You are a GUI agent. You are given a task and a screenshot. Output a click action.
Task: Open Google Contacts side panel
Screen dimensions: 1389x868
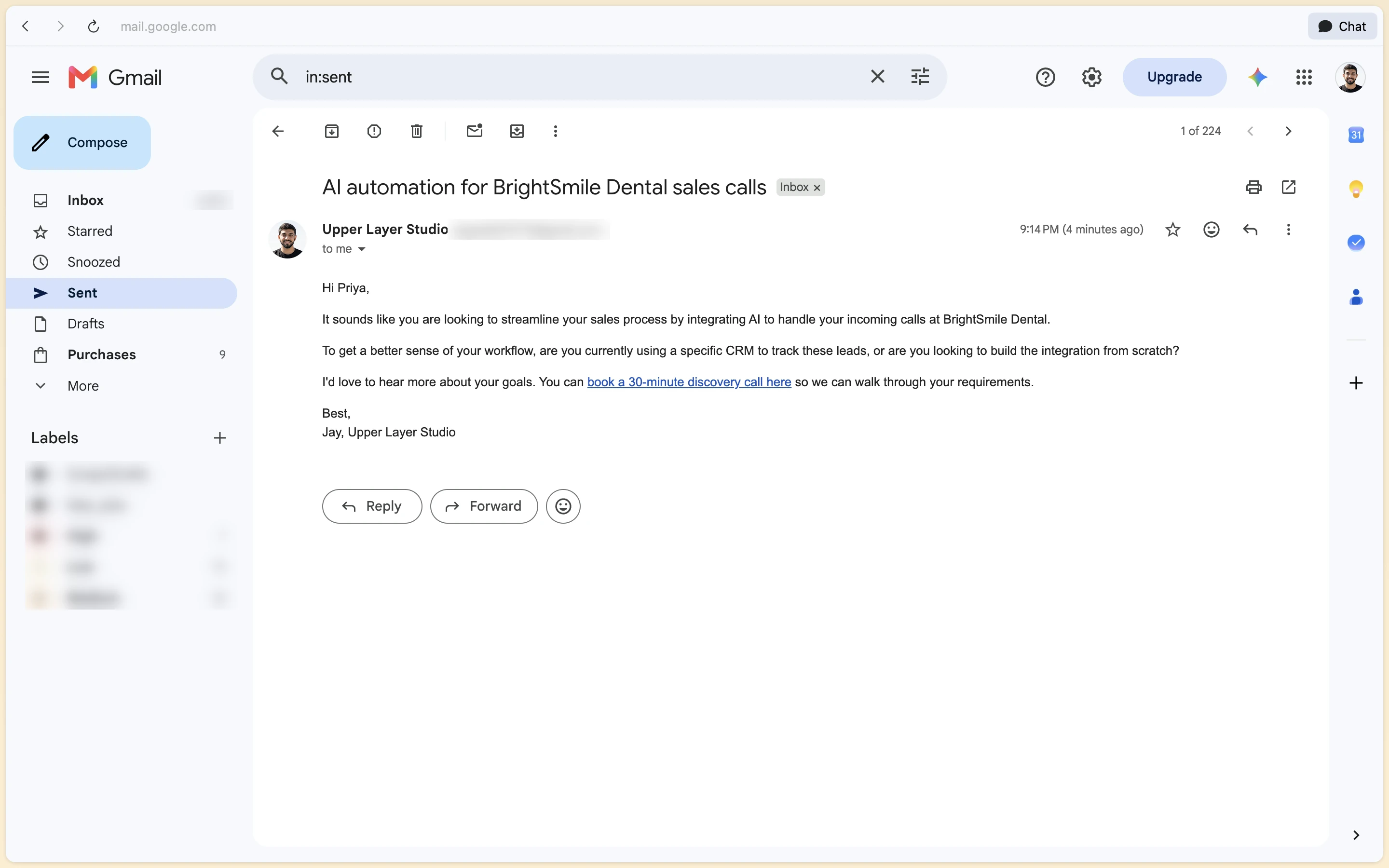(x=1356, y=297)
